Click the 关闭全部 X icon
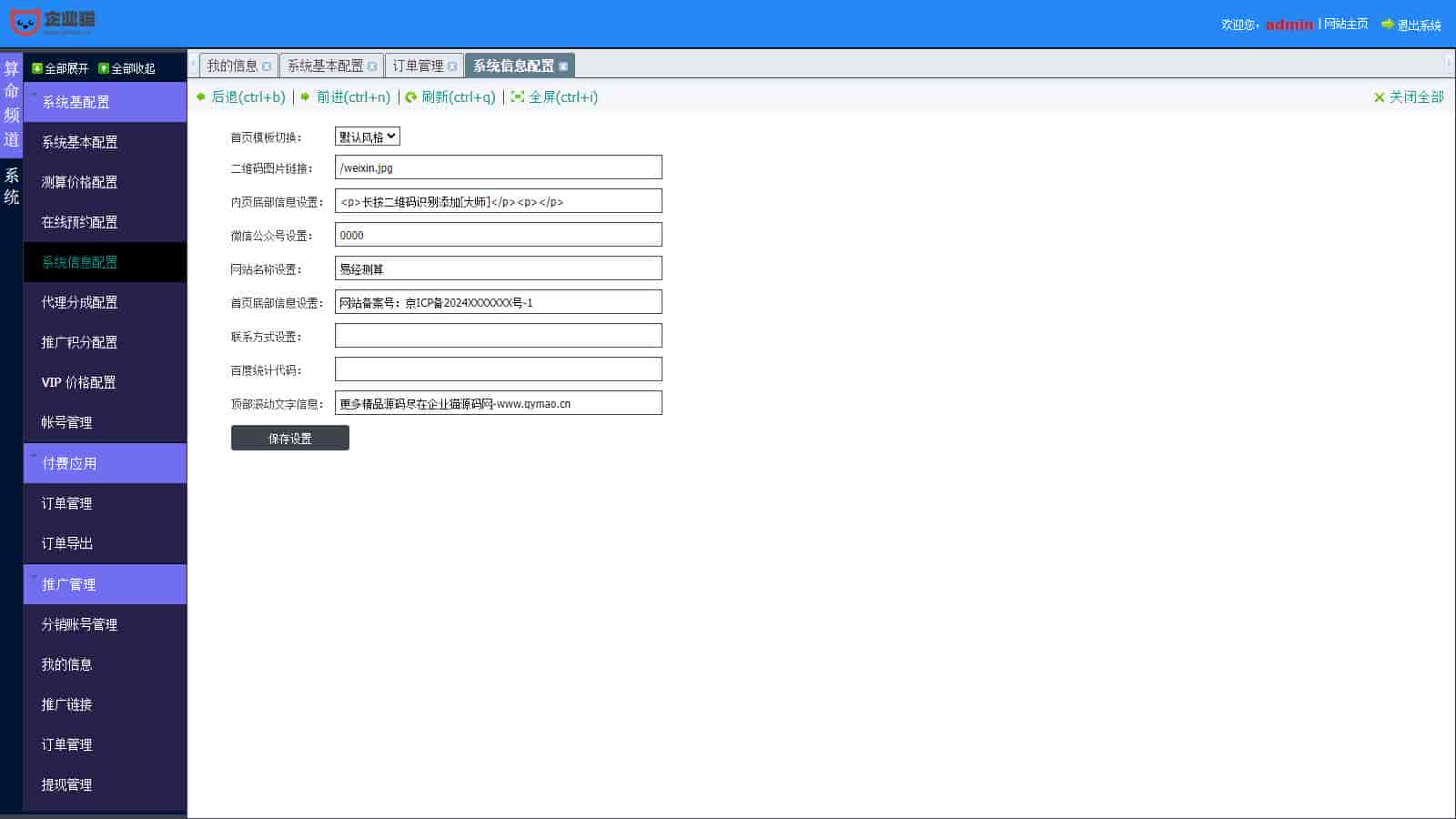Screen dimensions: 1456x819 point(1380,97)
